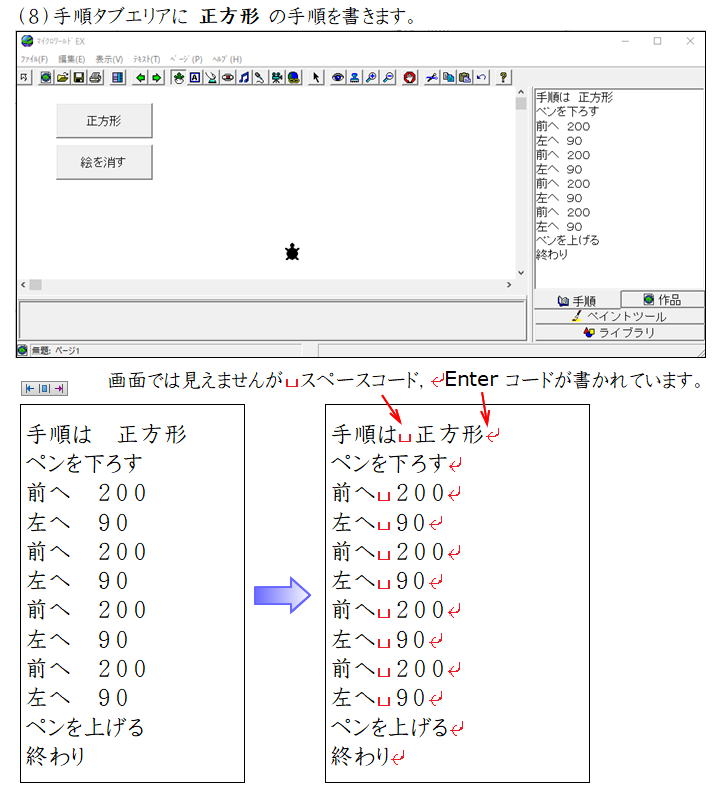
Task: Click the slider tool icon next to text tool
Action: point(211,77)
